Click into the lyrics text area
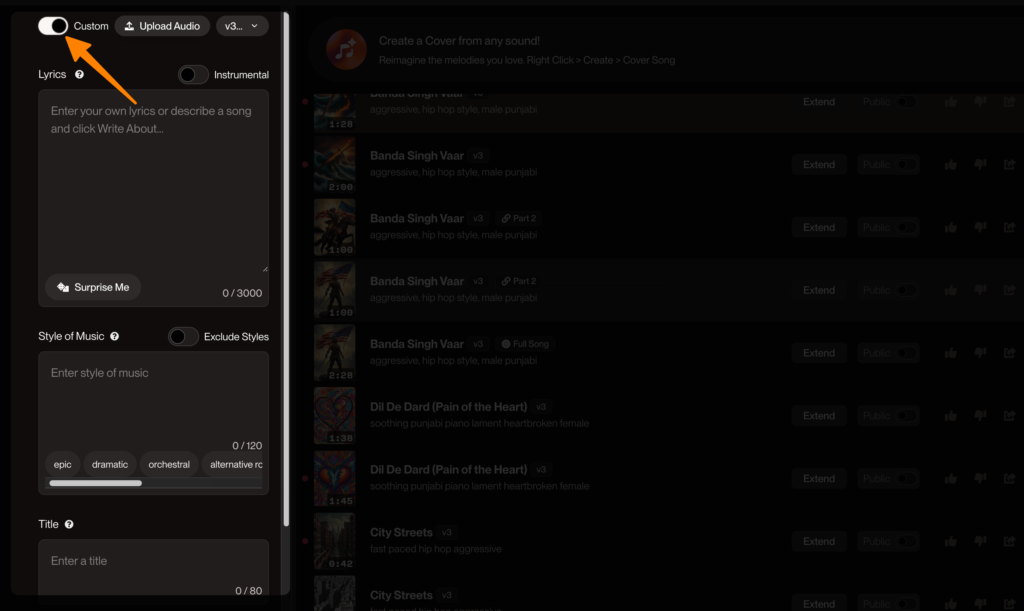Screen dimensions: 1024x611 (153, 180)
